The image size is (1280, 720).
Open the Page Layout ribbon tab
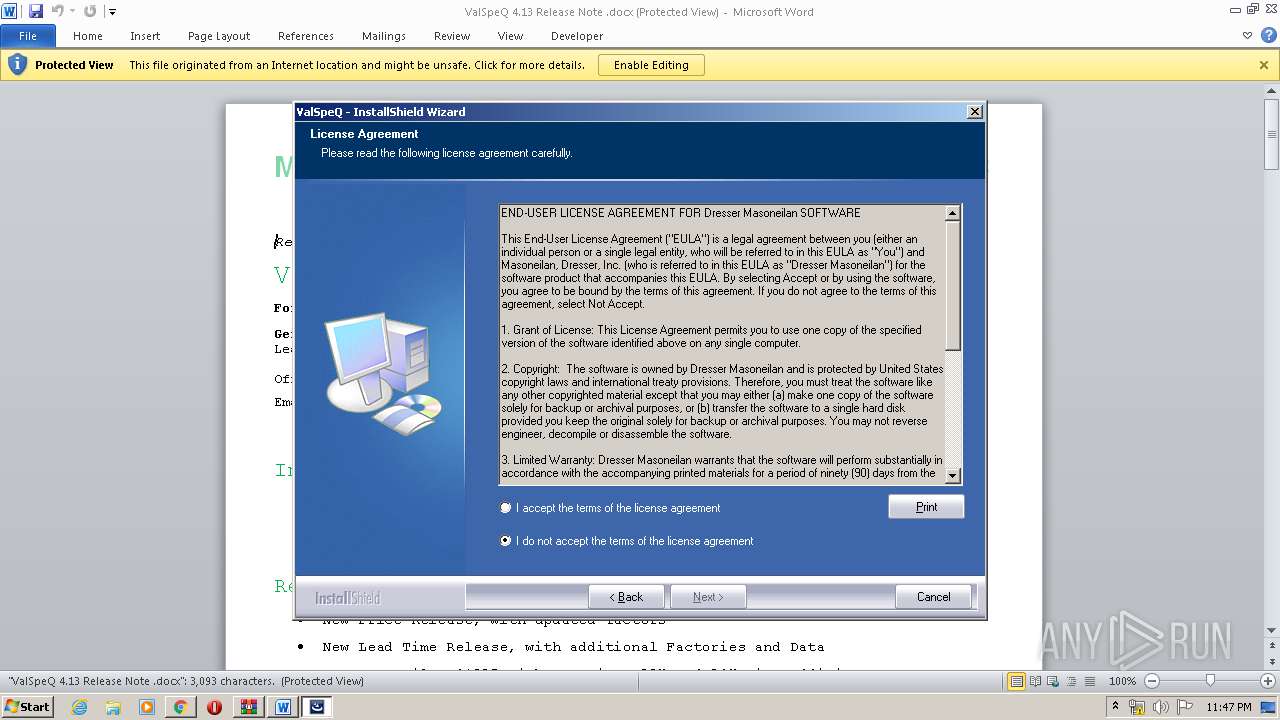point(219,36)
